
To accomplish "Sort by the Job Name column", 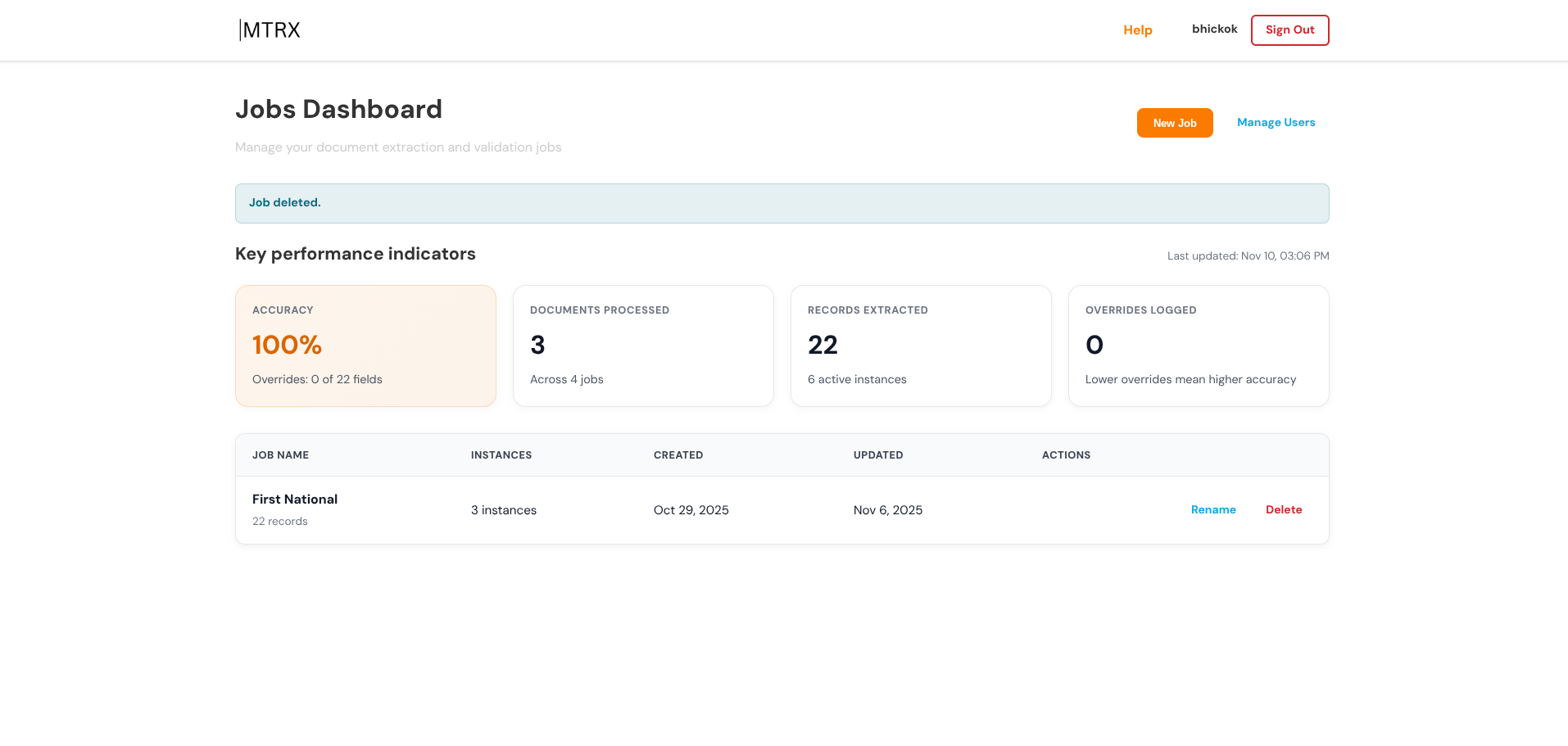I will (280, 454).
